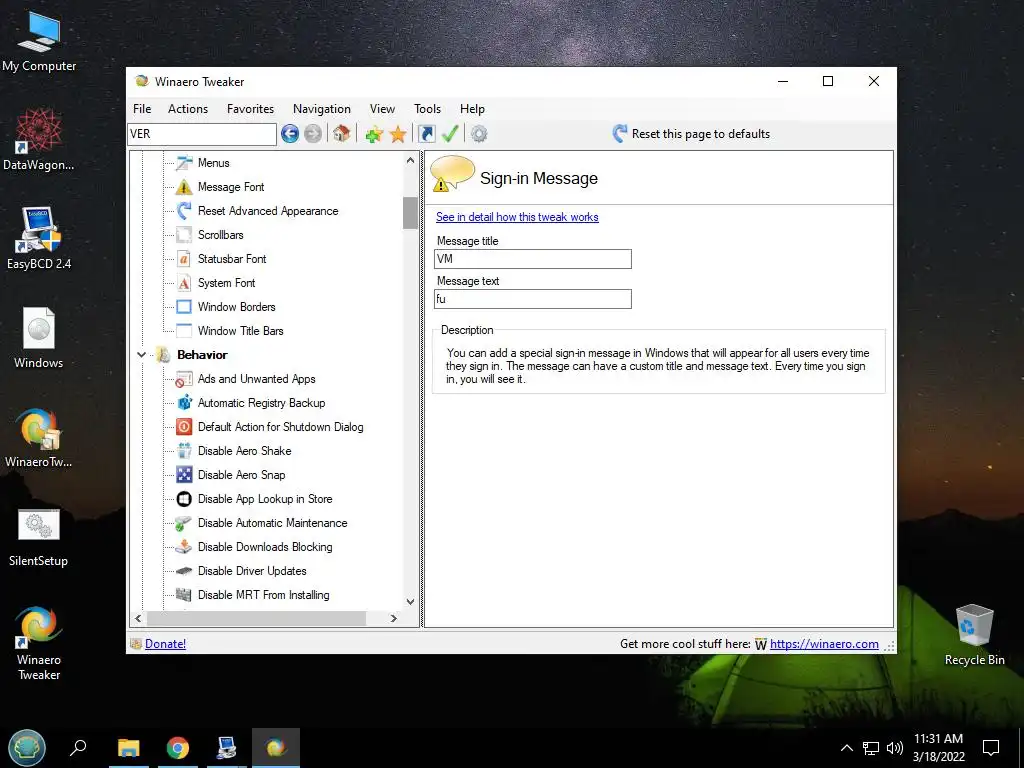Open the Favorites menu
Screen dimensions: 1024x768
coord(250,109)
